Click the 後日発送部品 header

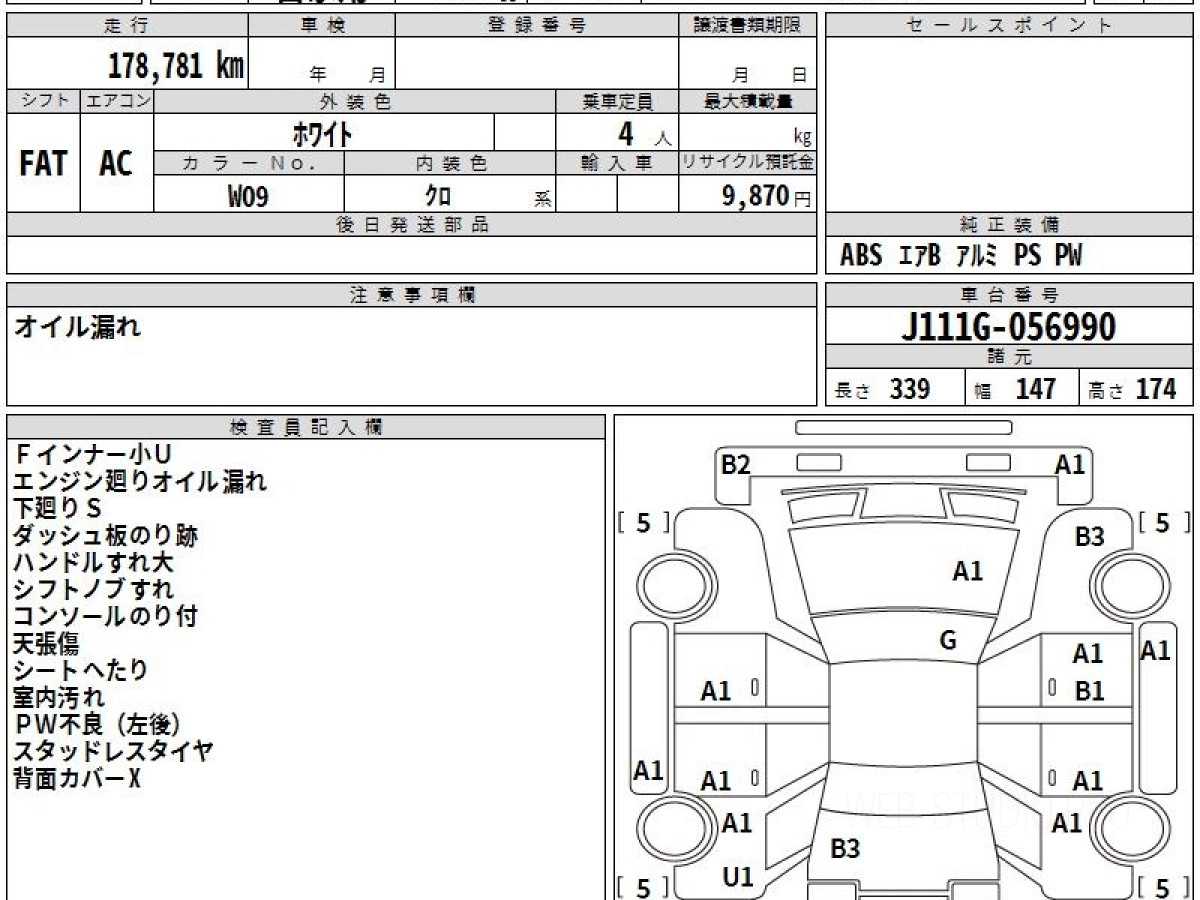[x=412, y=225]
